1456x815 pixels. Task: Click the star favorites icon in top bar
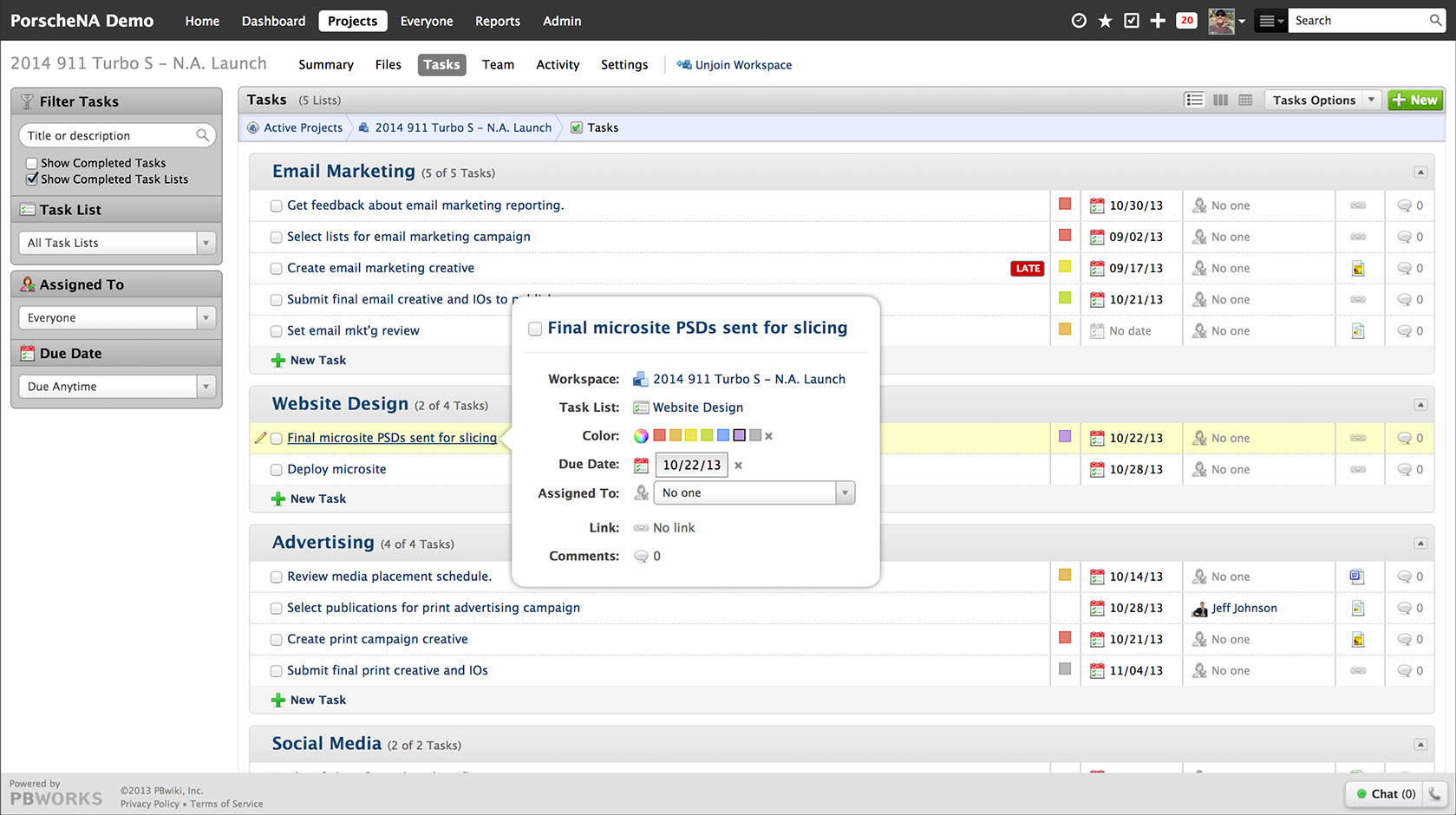click(1104, 19)
